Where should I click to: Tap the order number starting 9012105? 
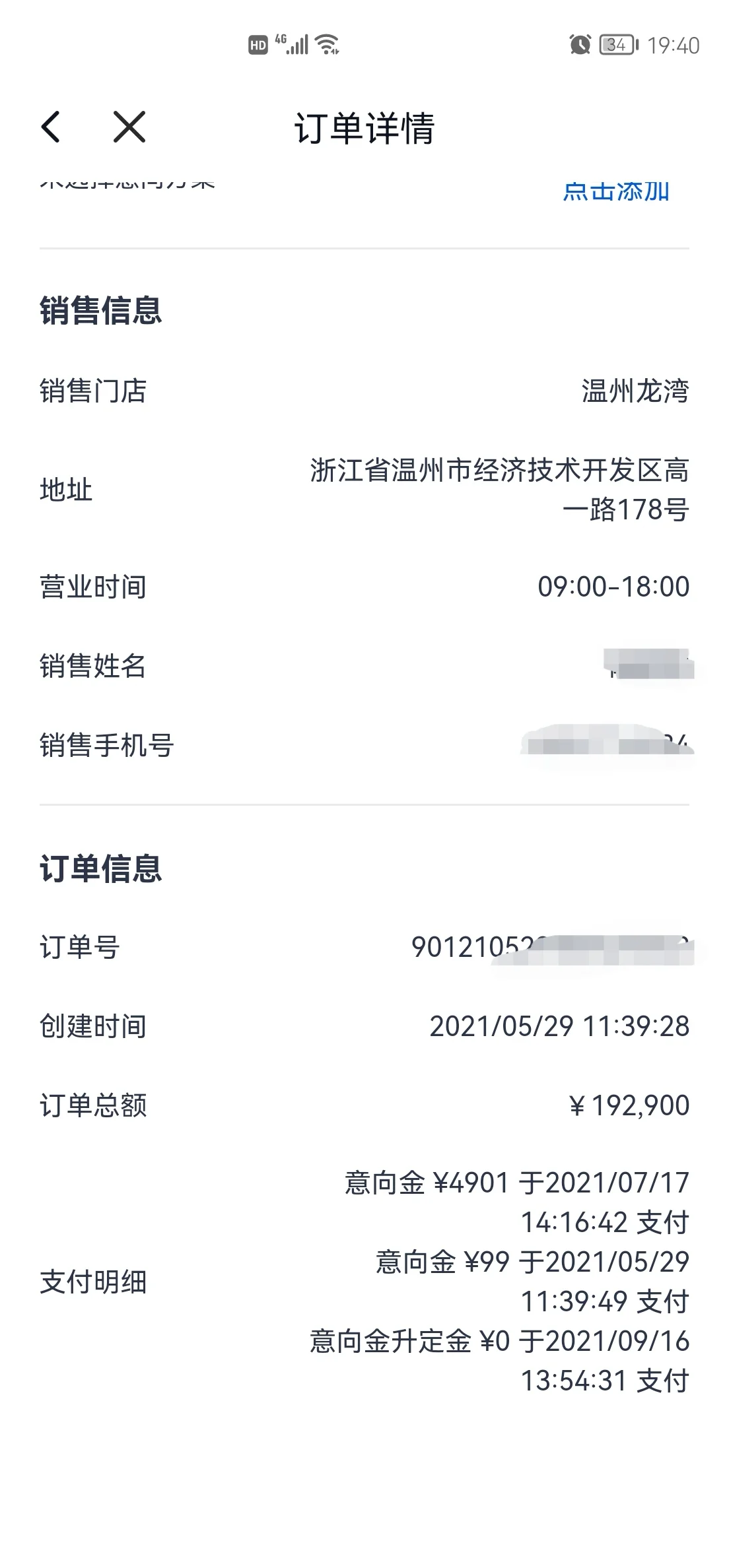pos(551,948)
